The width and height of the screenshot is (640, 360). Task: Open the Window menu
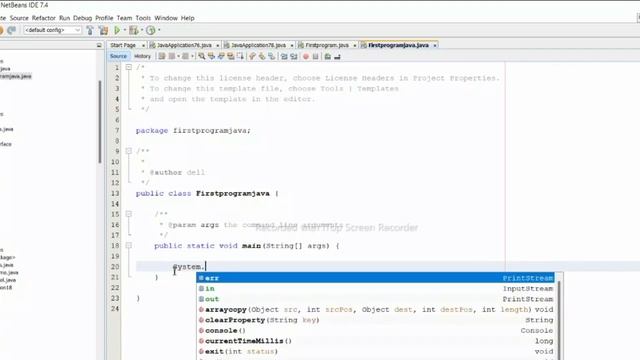[x=166, y=18]
